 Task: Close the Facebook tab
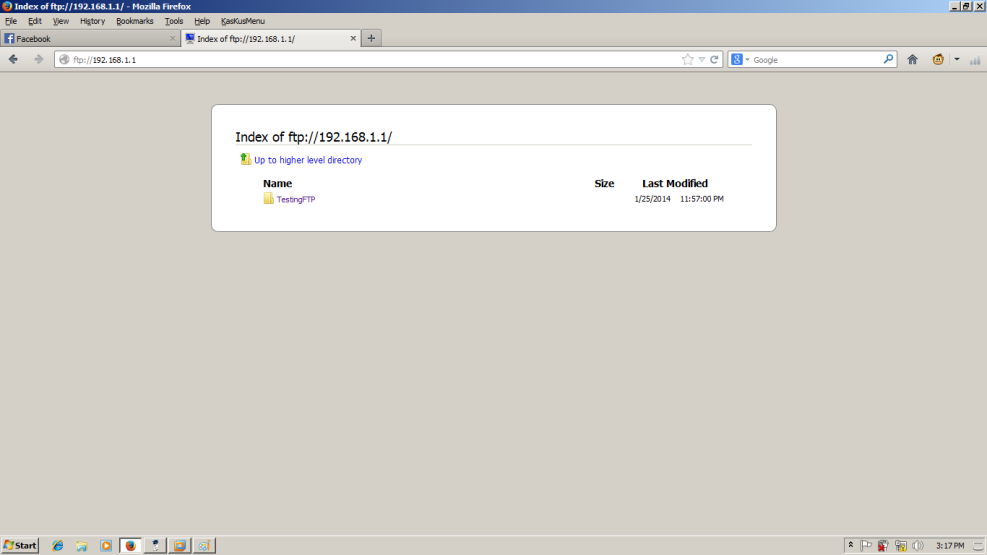click(x=172, y=38)
